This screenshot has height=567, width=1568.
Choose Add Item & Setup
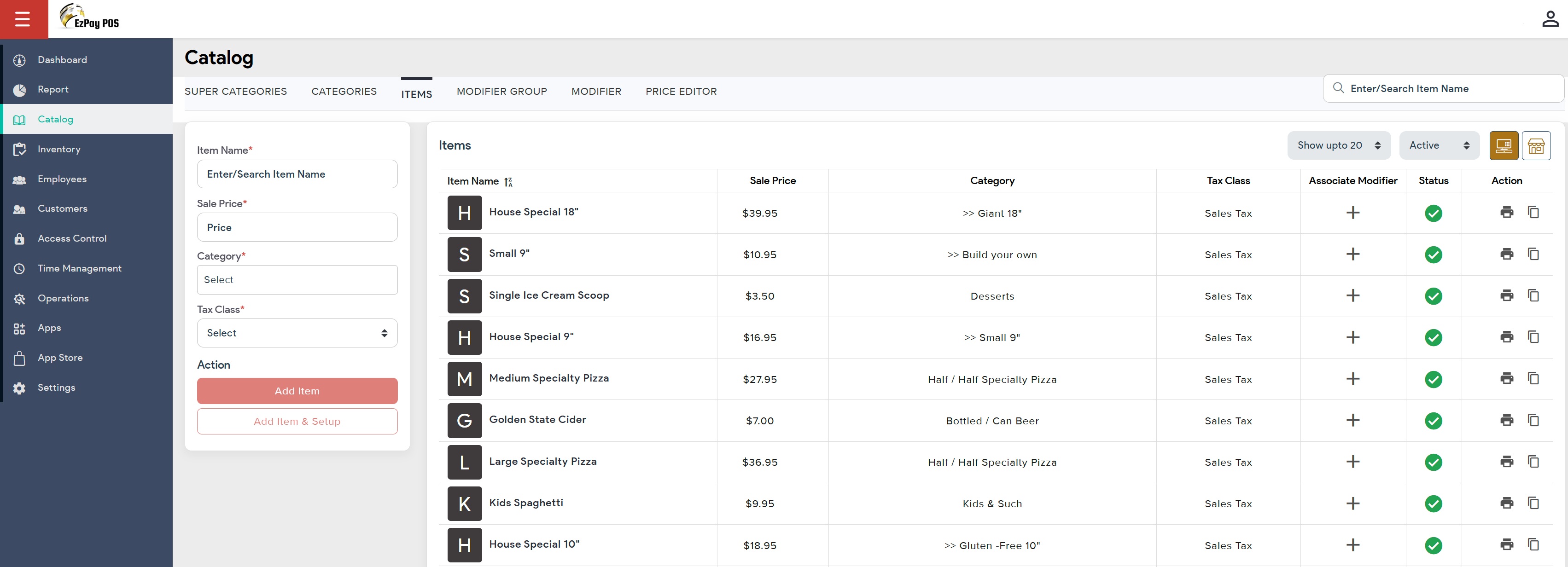pos(297,421)
